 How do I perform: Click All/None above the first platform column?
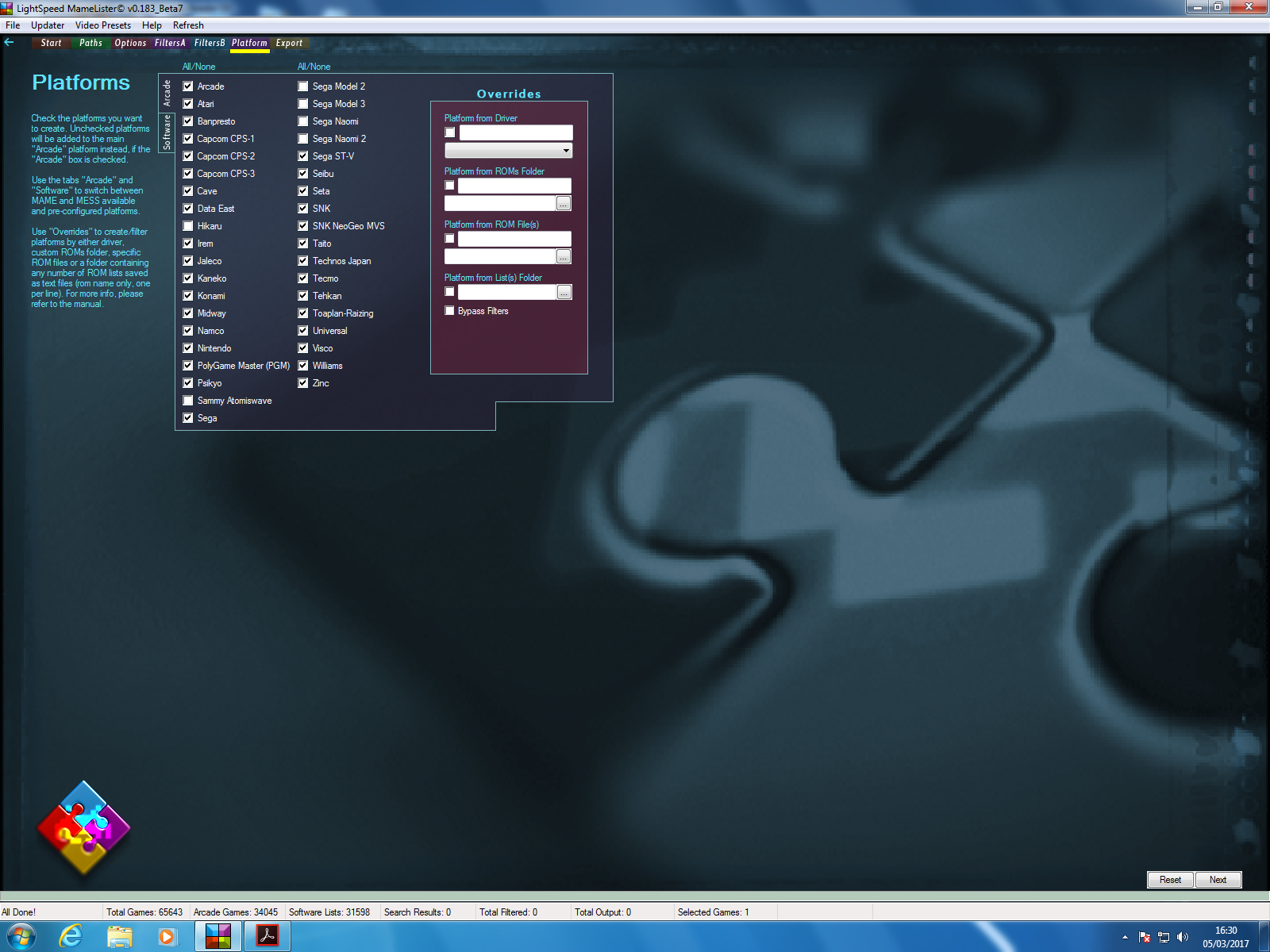pos(199,67)
